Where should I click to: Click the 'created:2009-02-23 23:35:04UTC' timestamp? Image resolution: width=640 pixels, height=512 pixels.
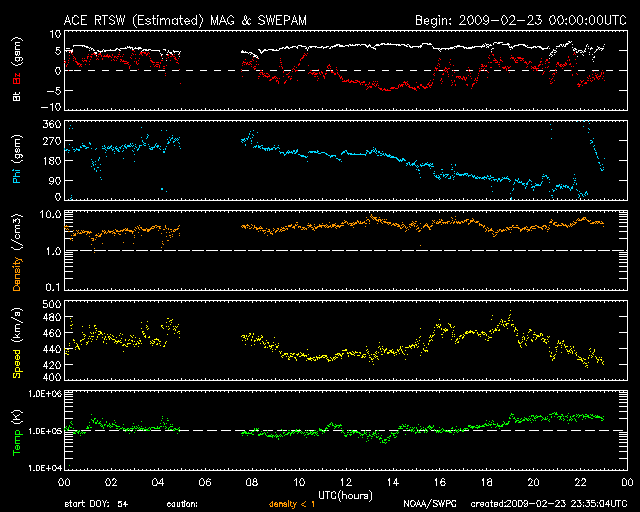point(549,504)
